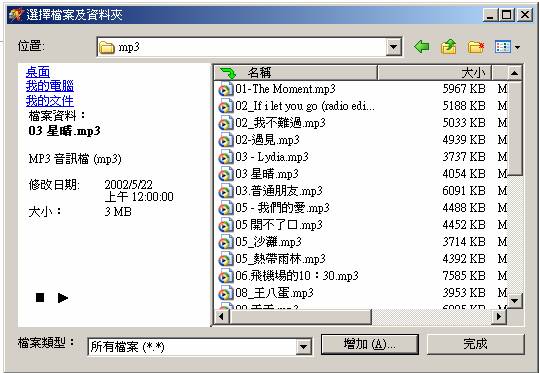
Task: Go up one folder level
Action: coord(449,46)
